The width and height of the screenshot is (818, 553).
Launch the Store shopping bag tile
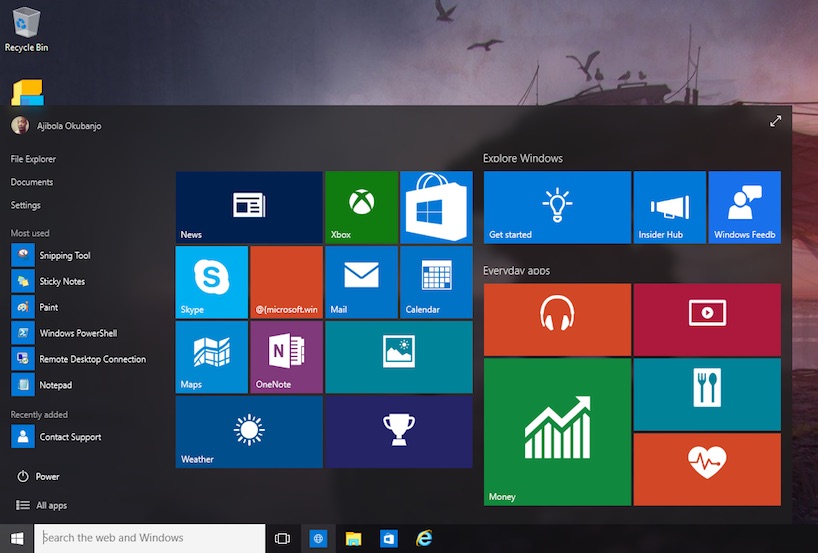click(436, 207)
